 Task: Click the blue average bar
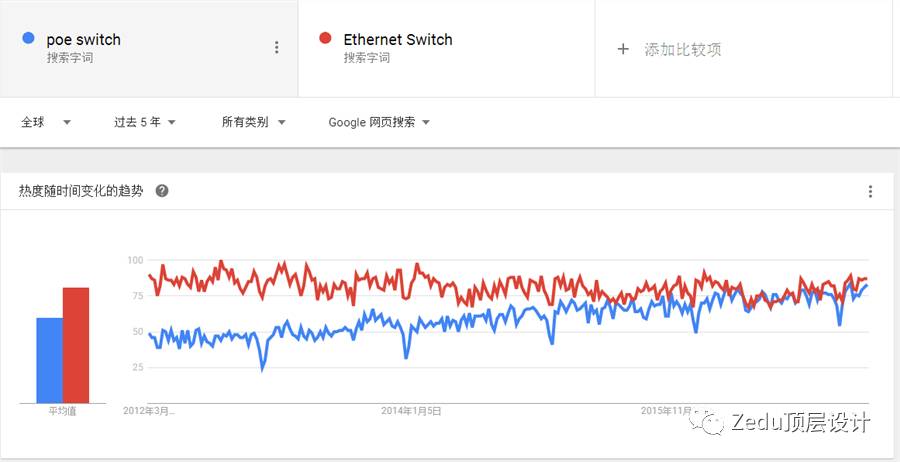point(49,360)
